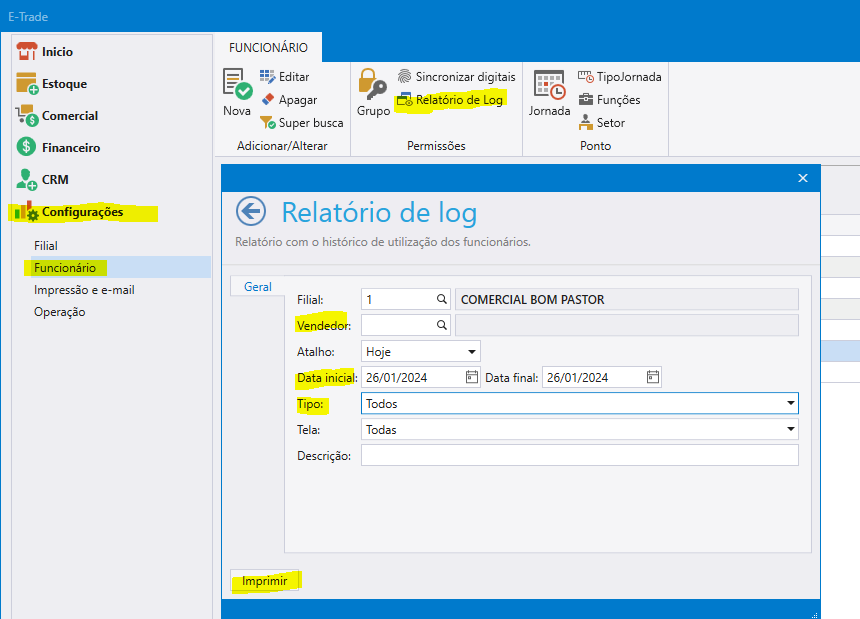860x619 pixels.
Task: Expand the Tela dropdown showing Todas
Action: pos(790,430)
